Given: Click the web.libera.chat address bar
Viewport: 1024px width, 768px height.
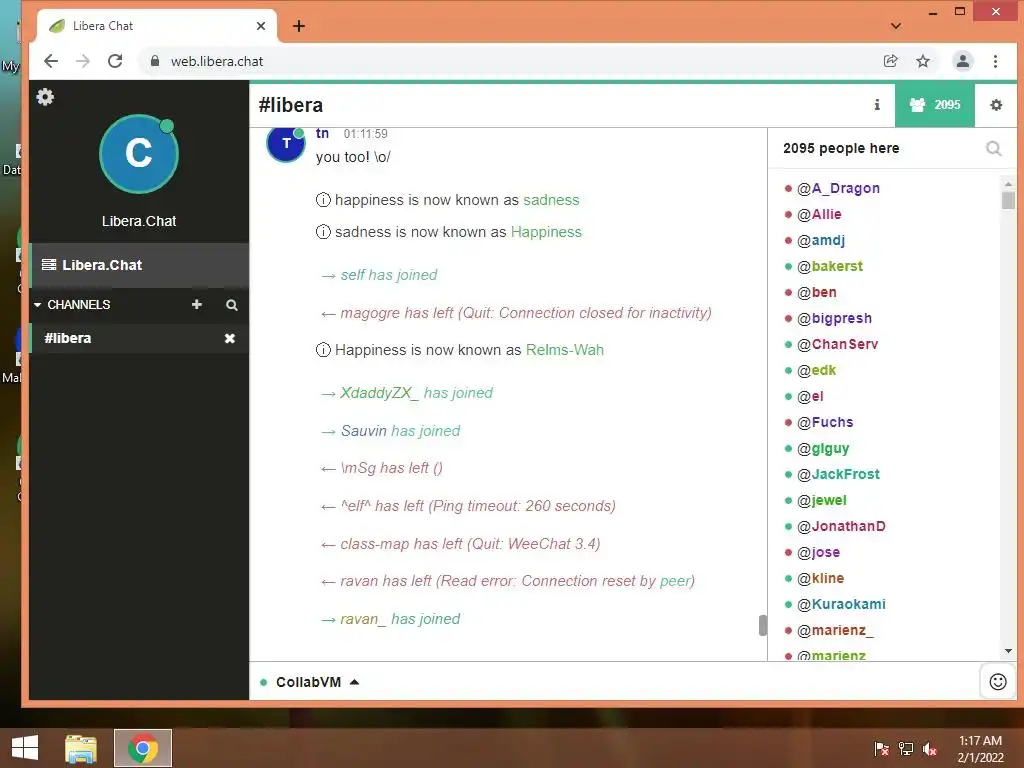Looking at the screenshot, I should [509, 61].
